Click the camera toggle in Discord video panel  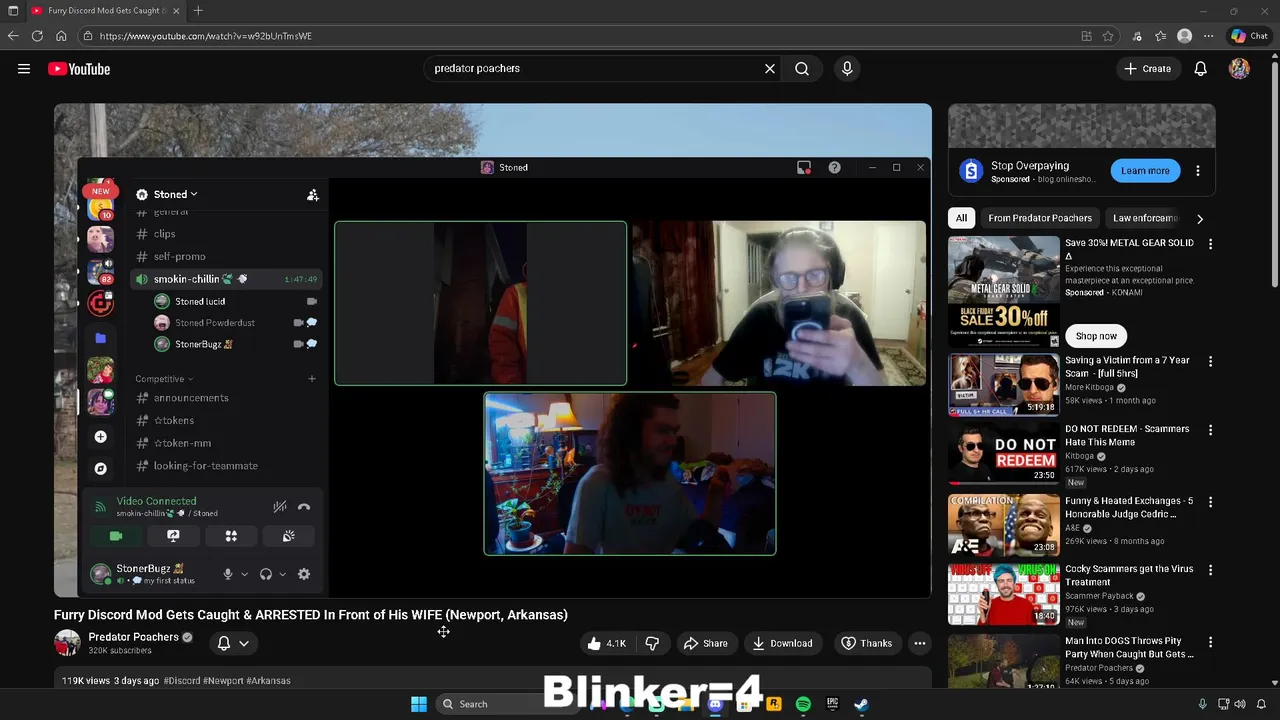pyautogui.click(x=116, y=536)
